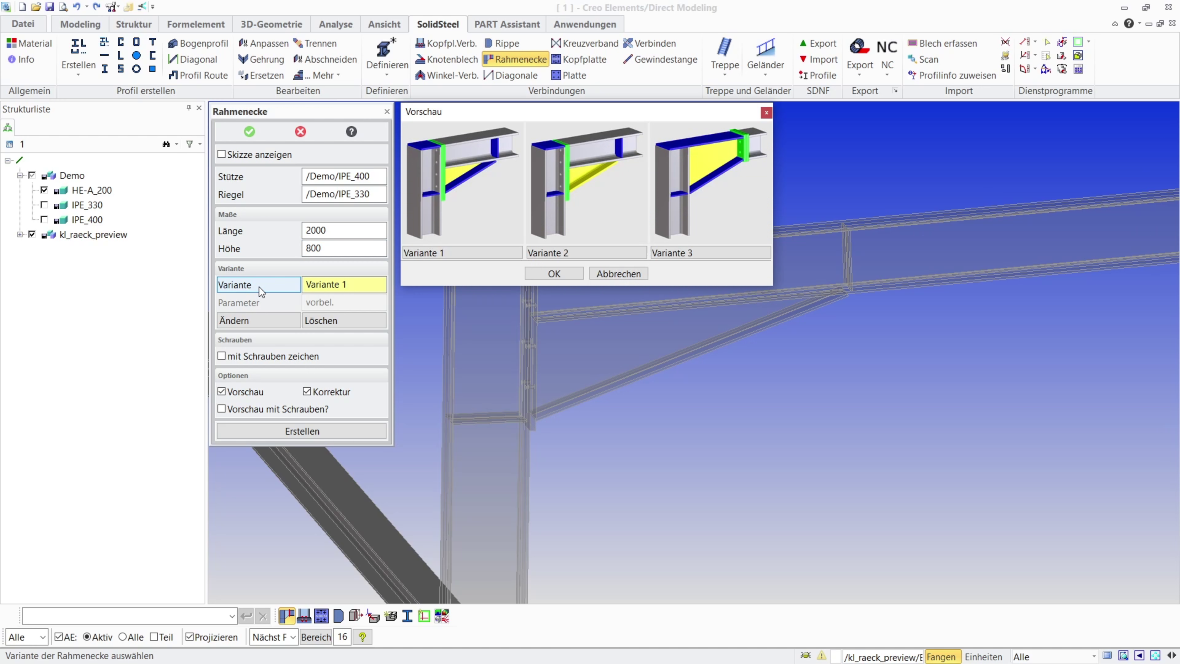Switch to the Struktur tab
The width and height of the screenshot is (1180, 664).
(134, 24)
